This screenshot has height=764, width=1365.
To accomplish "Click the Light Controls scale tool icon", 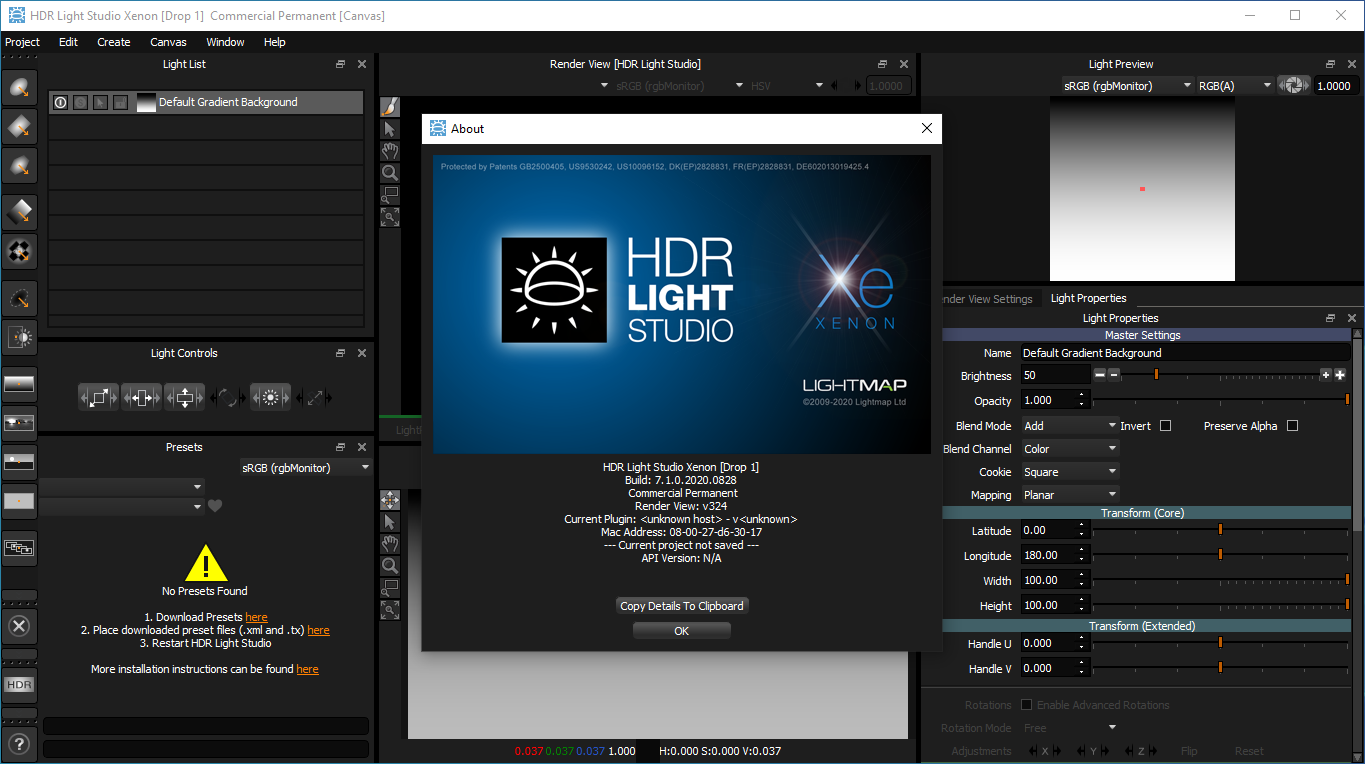I will [x=98, y=397].
